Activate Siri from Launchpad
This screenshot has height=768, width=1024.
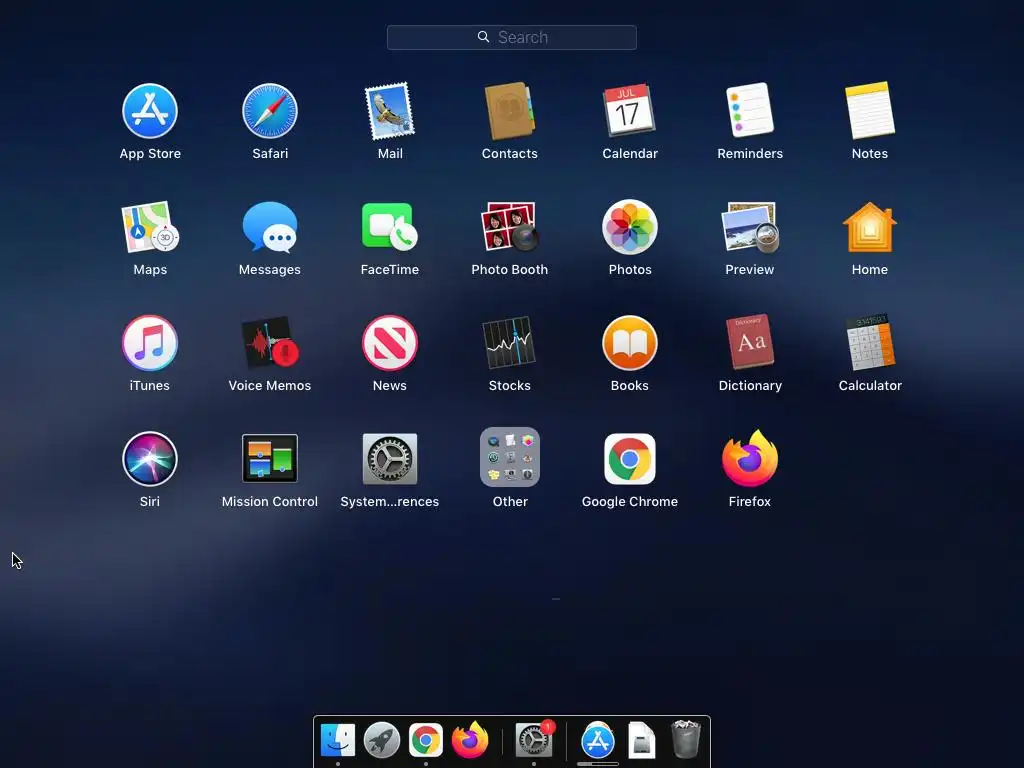[x=150, y=459]
